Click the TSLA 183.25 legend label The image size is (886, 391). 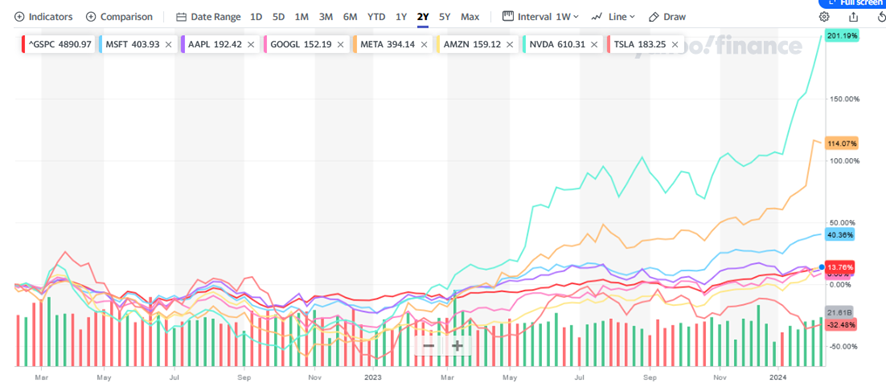[x=640, y=44]
